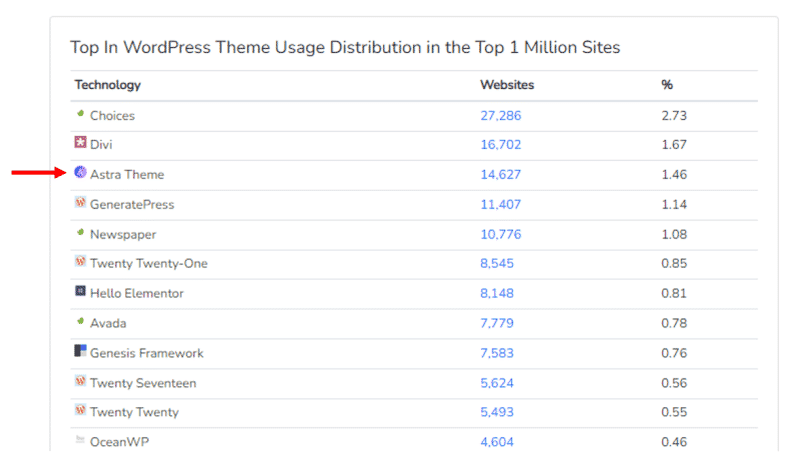Screen dimensions: 794x456
Task: Click the 0.81 percentage value
Action: [x=674, y=294]
